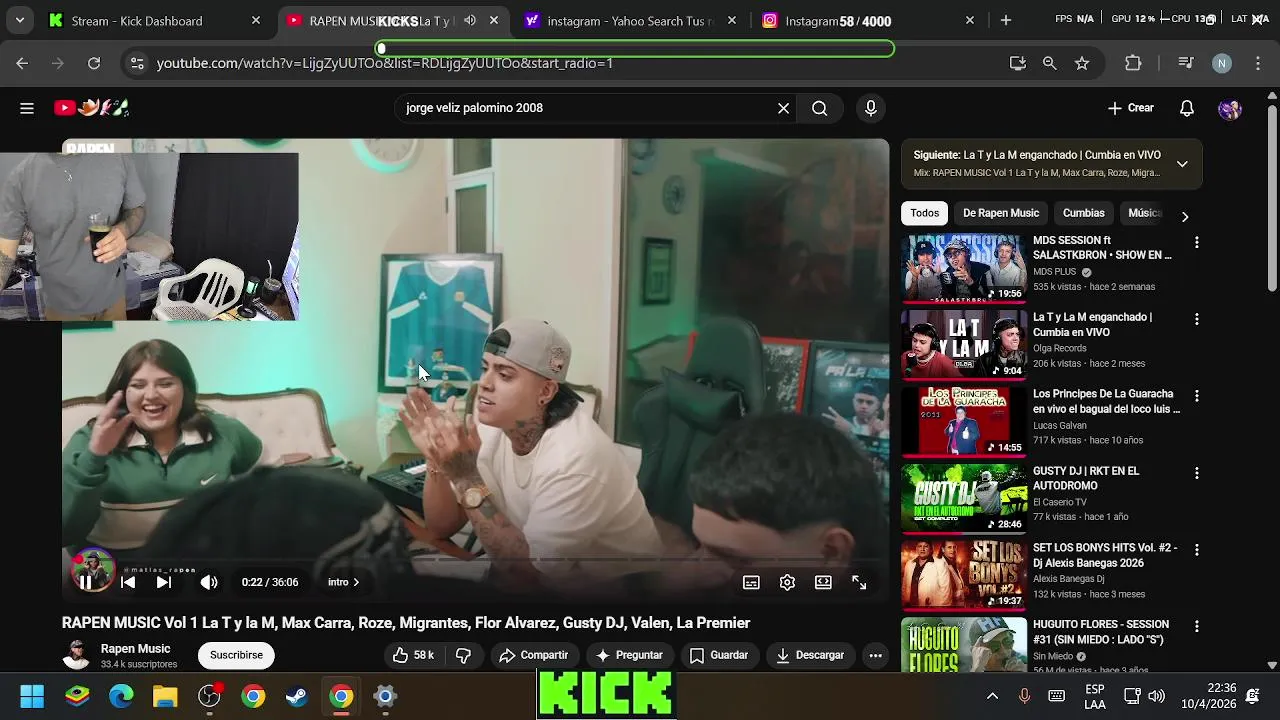Open video player settings gear

(x=787, y=582)
